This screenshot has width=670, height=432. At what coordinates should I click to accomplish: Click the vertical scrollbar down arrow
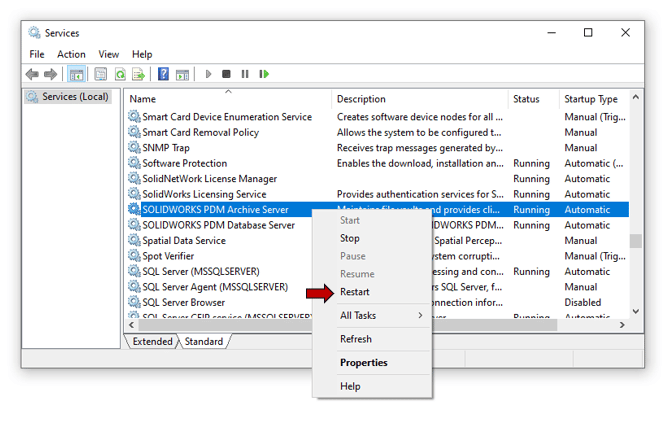tap(636, 311)
